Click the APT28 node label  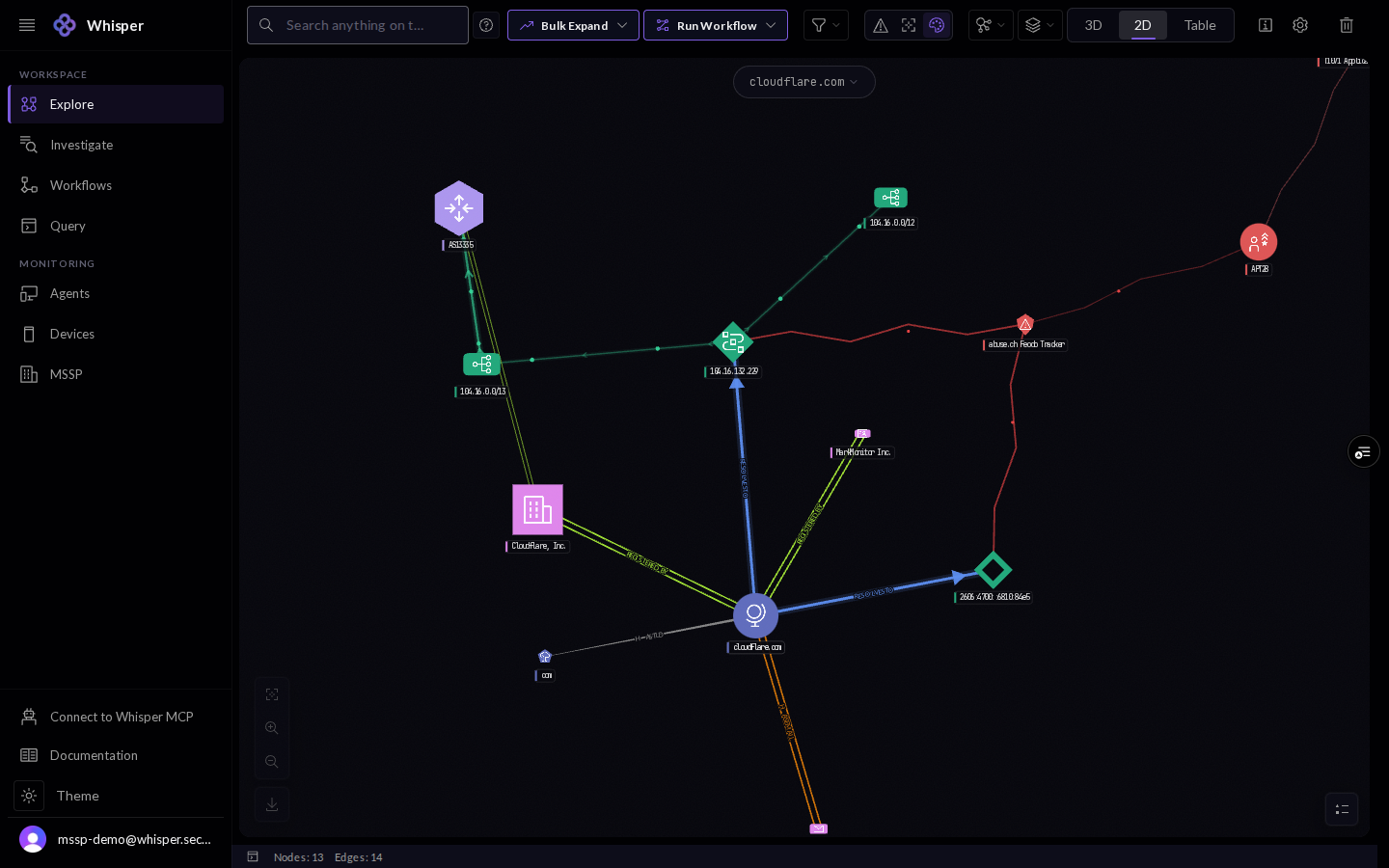[x=1259, y=269]
